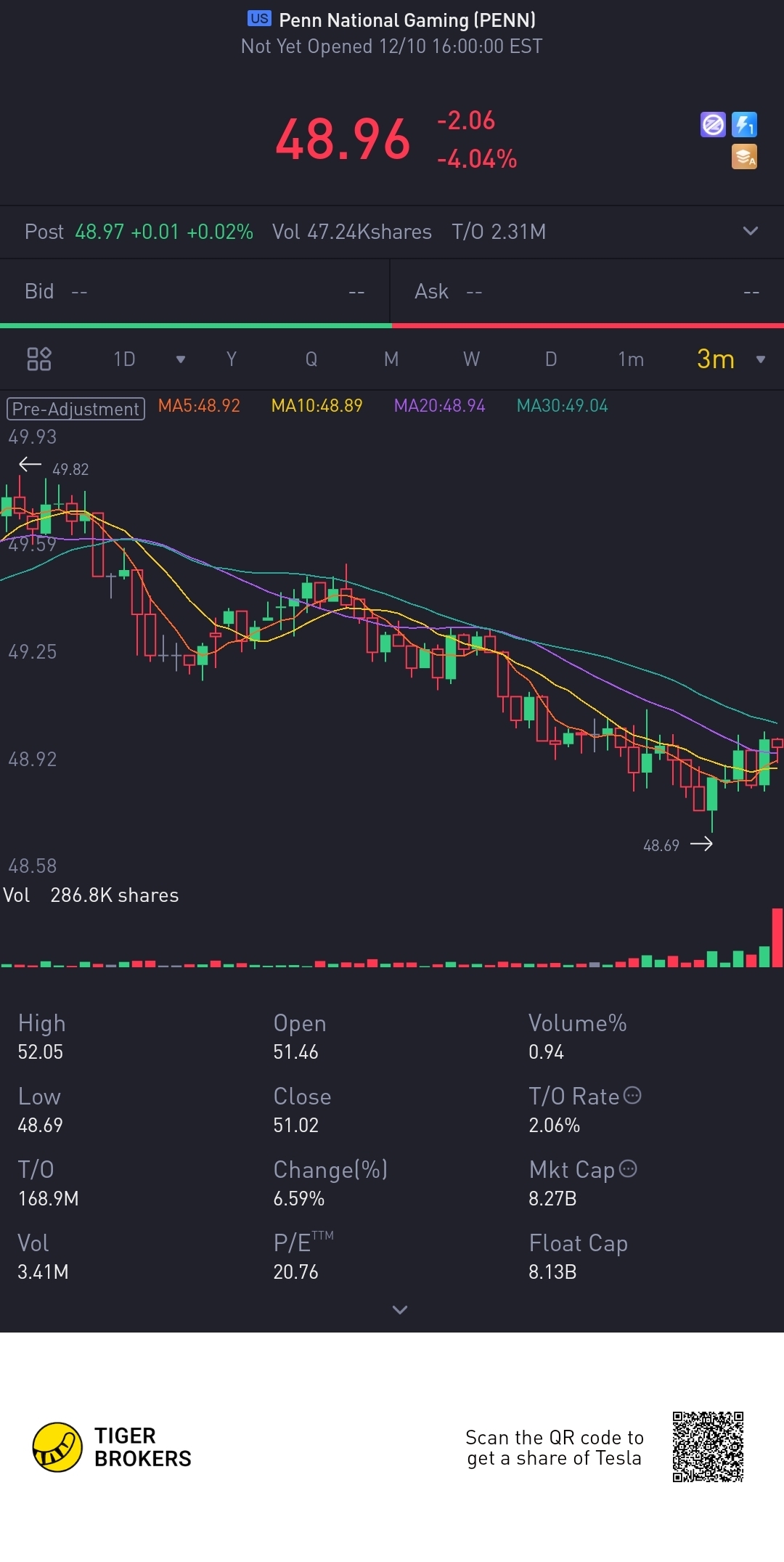The height and width of the screenshot is (1562, 784).
Task: Tap the T/O Rate 2.06% value
Action: (x=554, y=1125)
